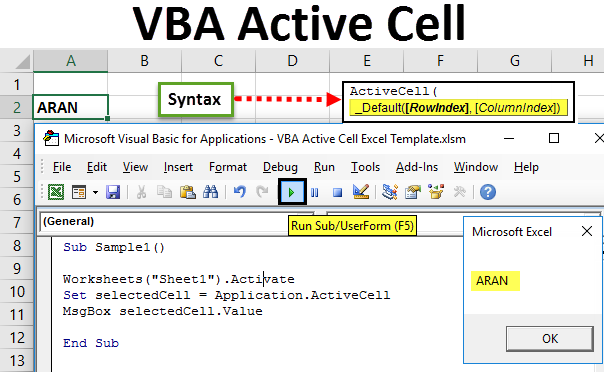This screenshot has height=372, width=604.
Task: Open the Add-Ins menu
Action: coord(417,167)
